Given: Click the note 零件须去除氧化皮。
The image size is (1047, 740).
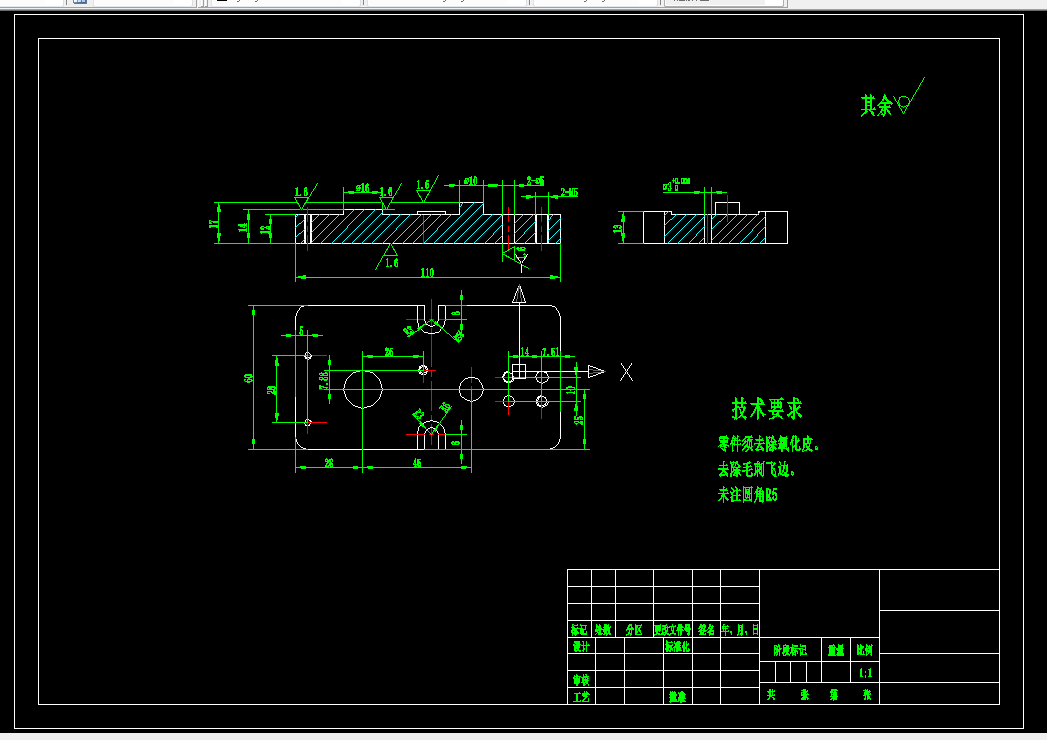Looking at the screenshot, I should 769,444.
